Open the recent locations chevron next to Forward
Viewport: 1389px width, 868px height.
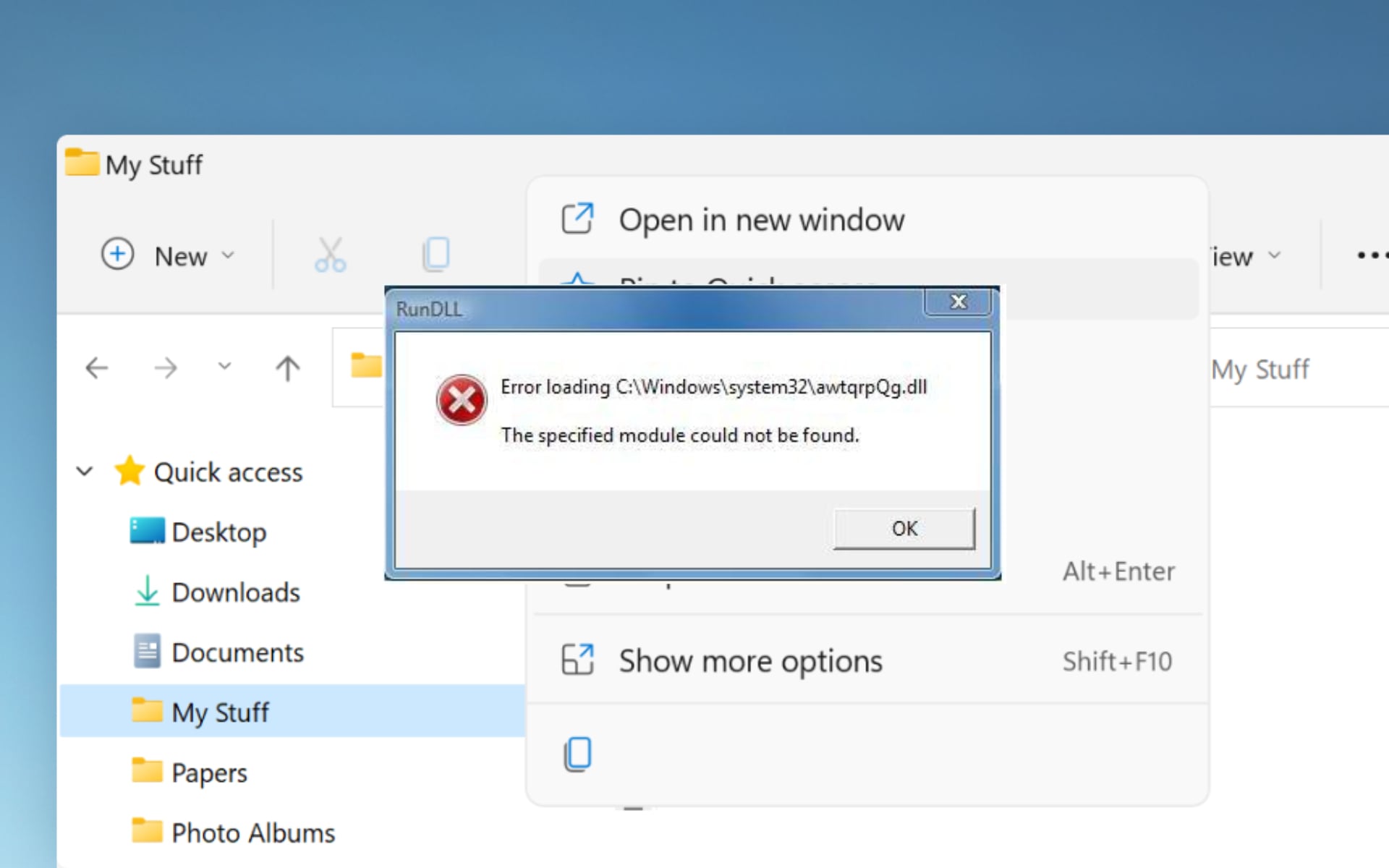pos(224,367)
